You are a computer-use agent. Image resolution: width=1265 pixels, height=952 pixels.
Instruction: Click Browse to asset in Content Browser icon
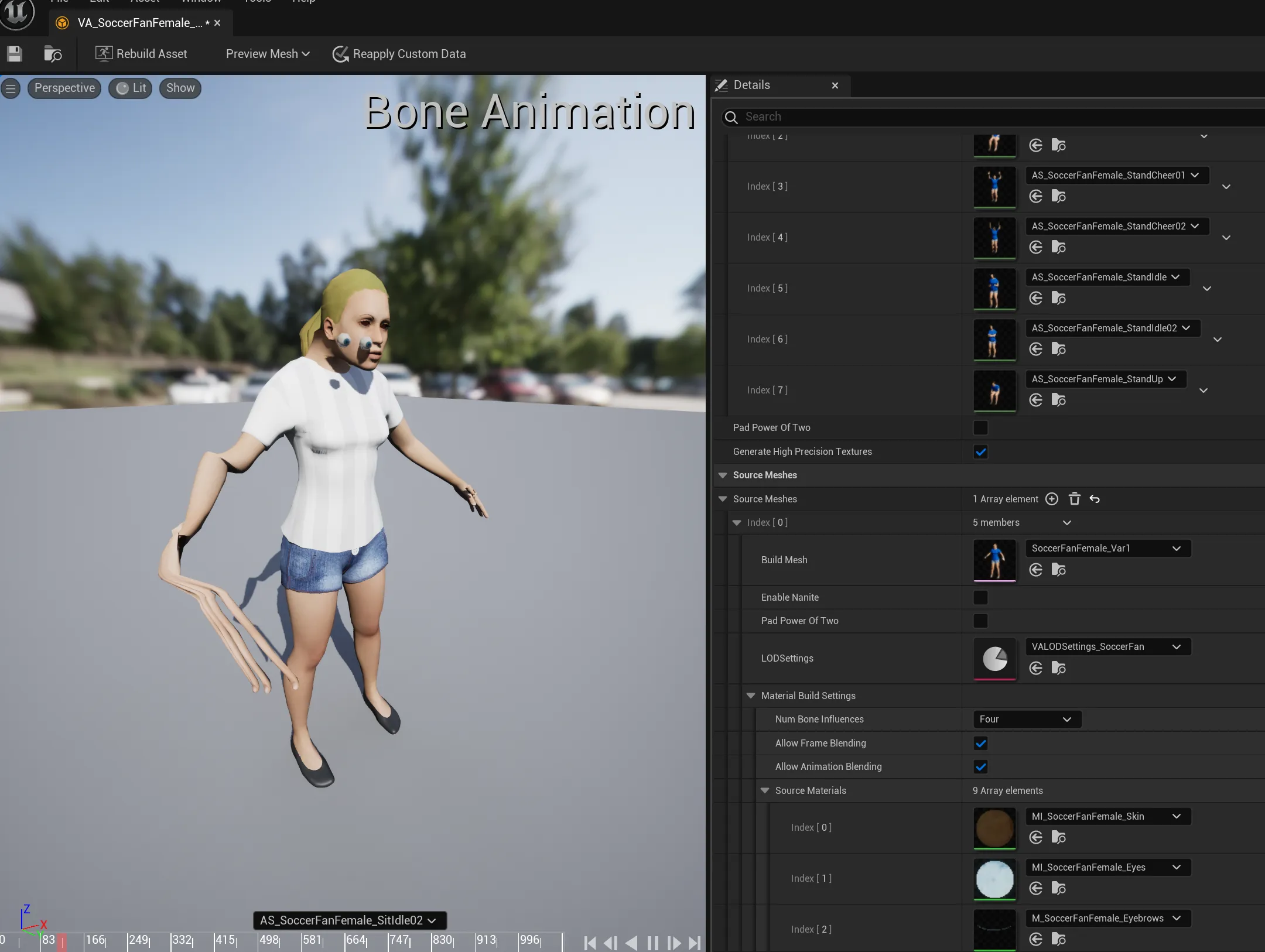53,54
